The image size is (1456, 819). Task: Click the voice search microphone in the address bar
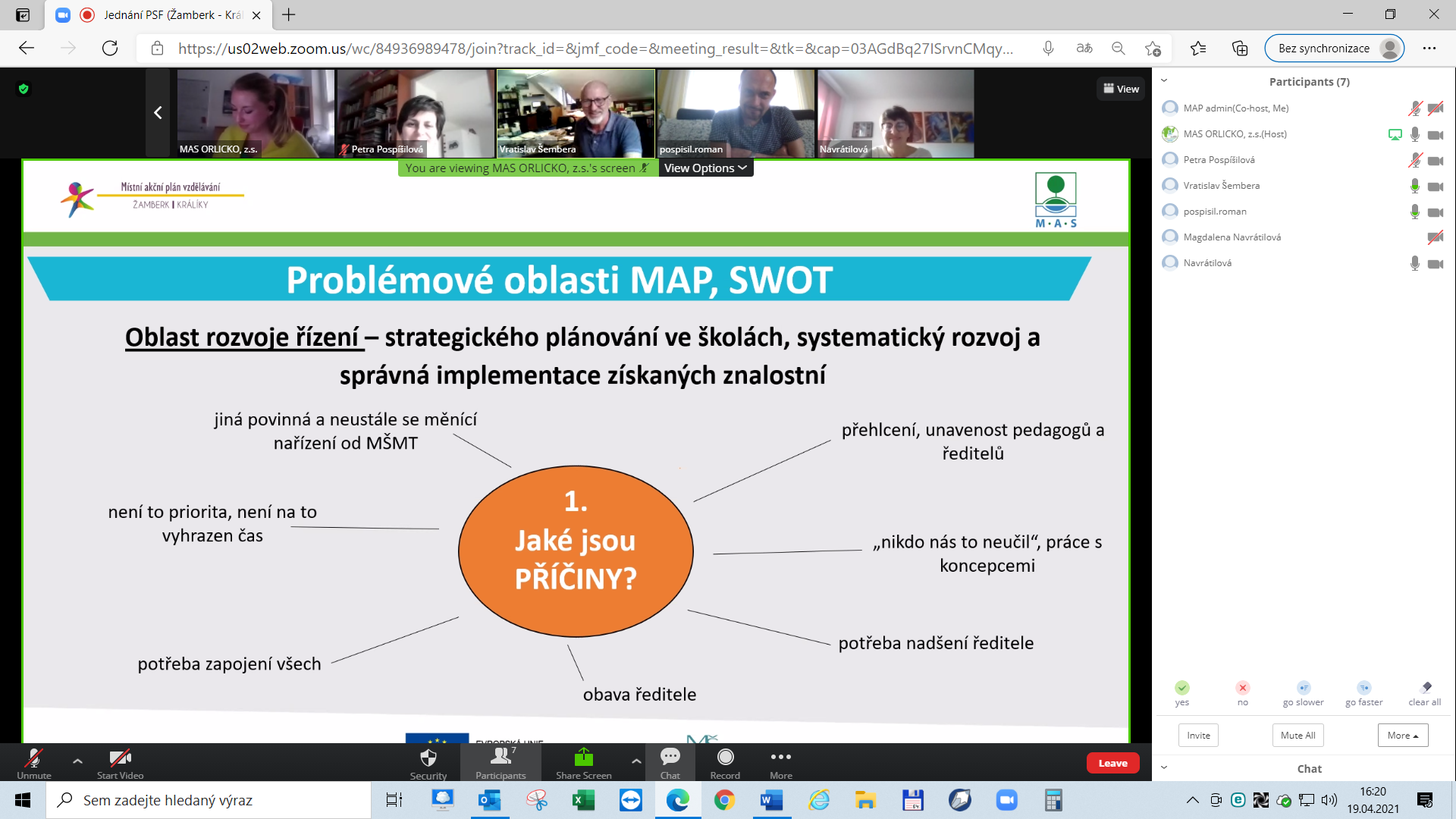tap(1048, 48)
